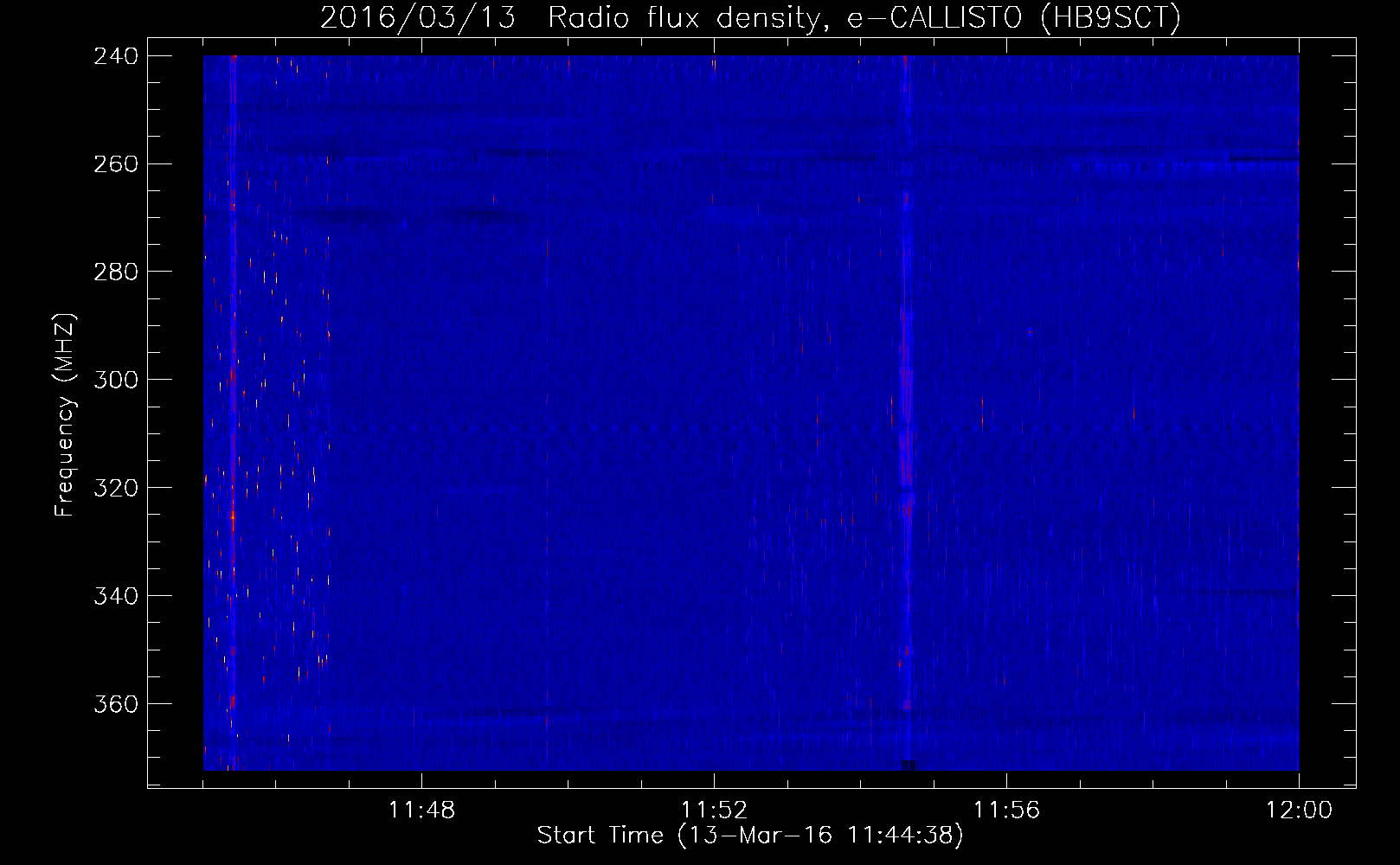Click the 11:52 time tick label
1400x865 pixels.
tap(714, 811)
